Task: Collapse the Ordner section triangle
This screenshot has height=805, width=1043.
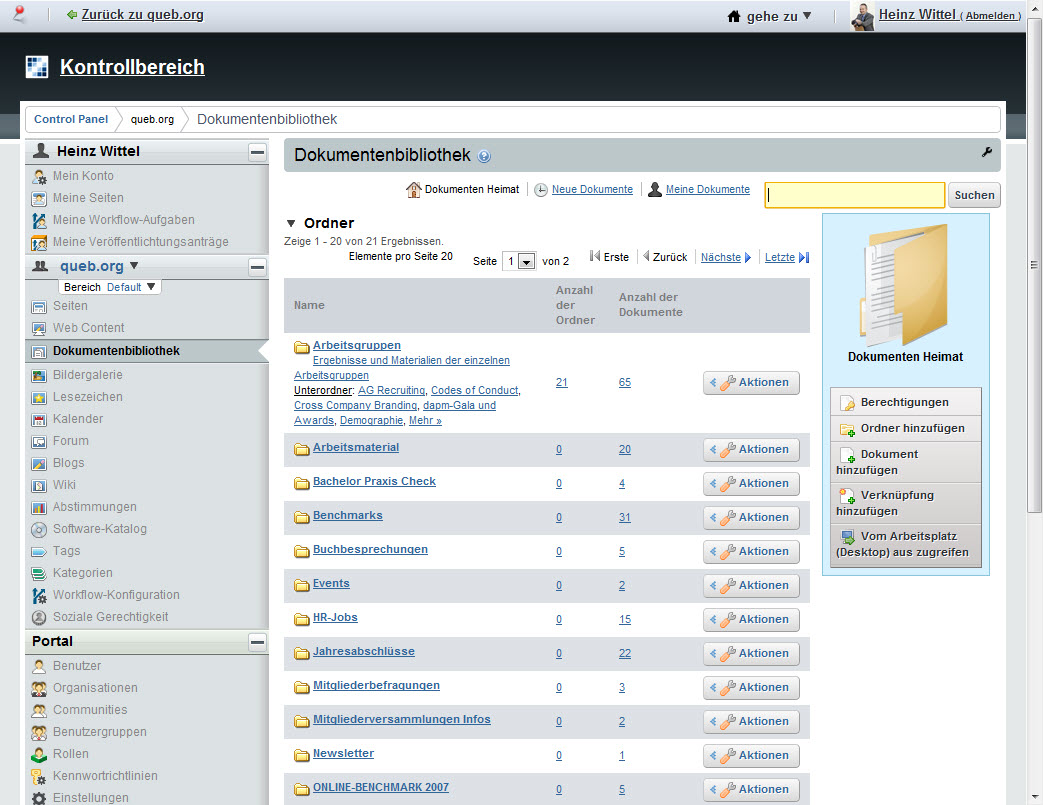Action: tap(291, 224)
